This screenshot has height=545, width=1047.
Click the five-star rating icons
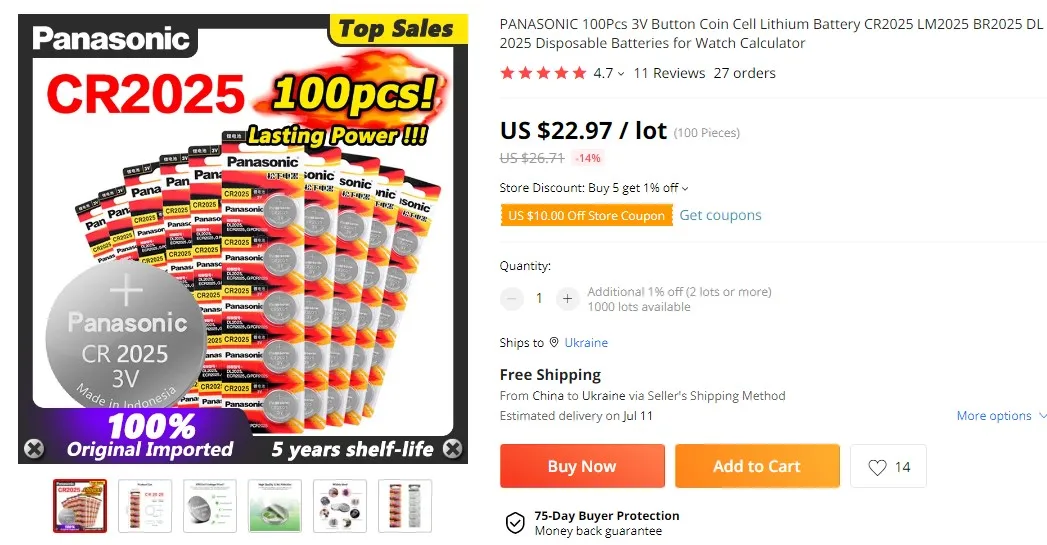click(543, 73)
